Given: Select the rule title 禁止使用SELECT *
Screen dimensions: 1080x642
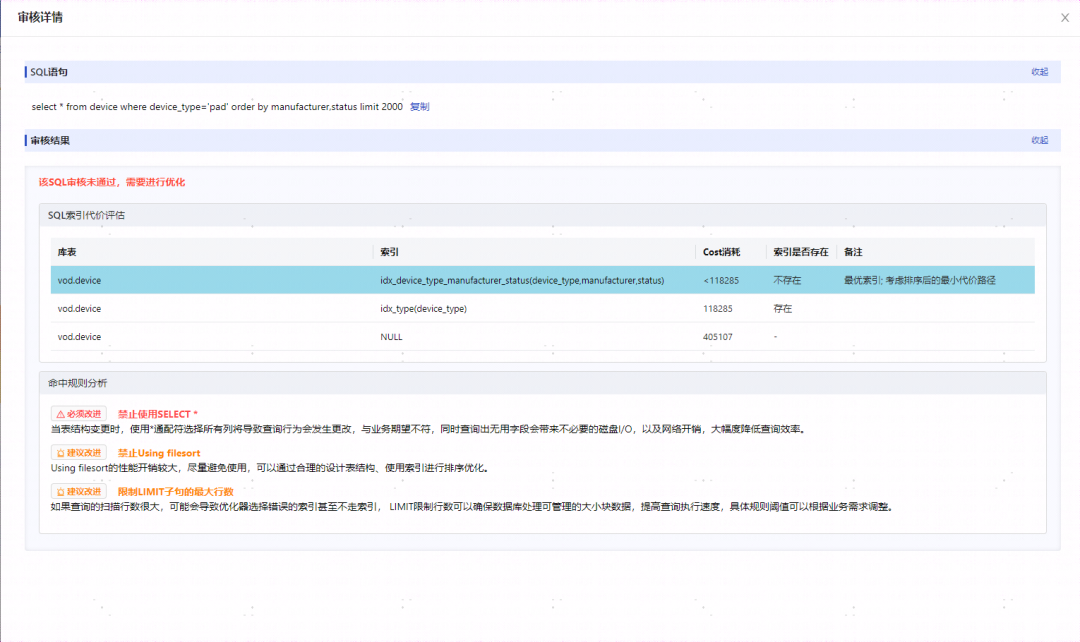Looking at the screenshot, I should pyautogui.click(x=158, y=414).
